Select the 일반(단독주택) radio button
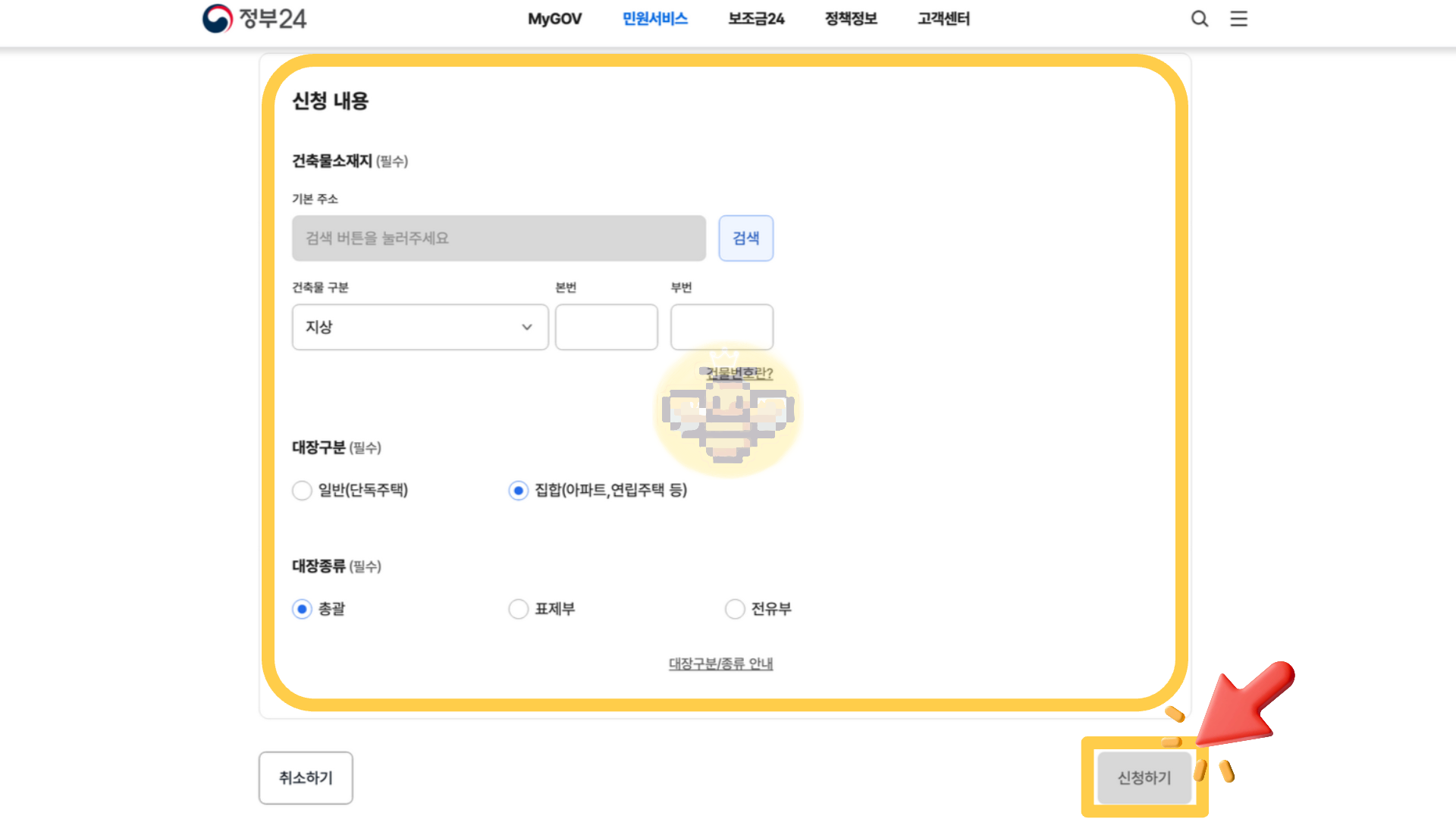Image resolution: width=1456 pixels, height=819 pixels. coord(302,491)
